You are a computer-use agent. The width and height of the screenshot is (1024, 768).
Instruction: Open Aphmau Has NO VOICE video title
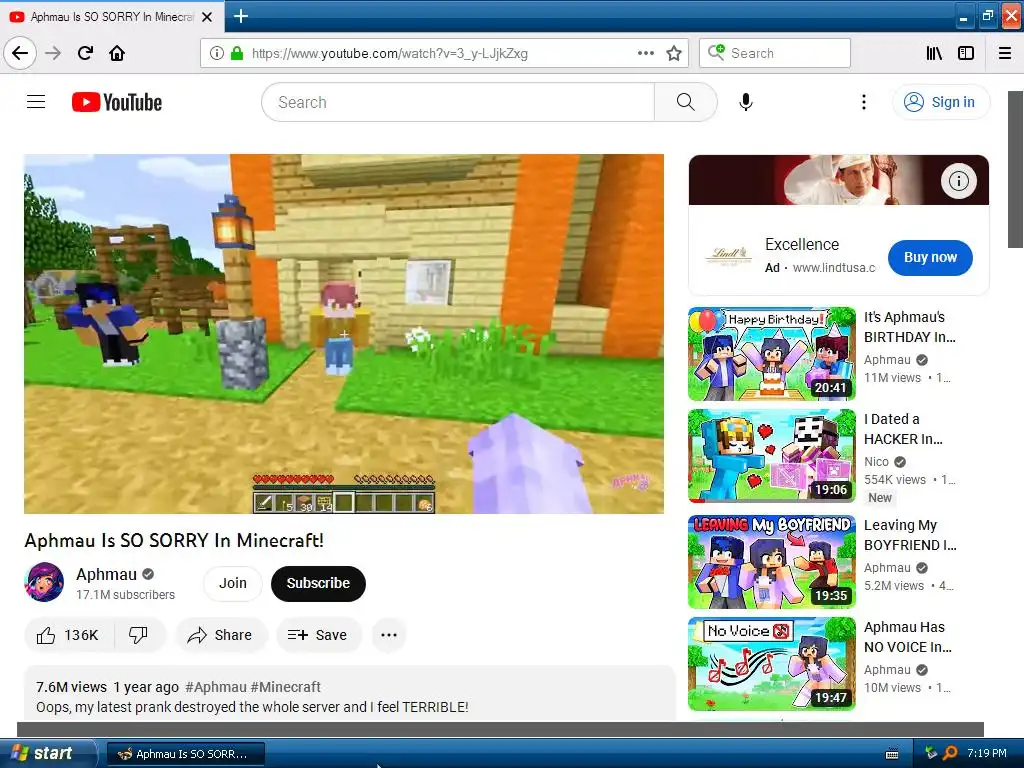click(908, 637)
